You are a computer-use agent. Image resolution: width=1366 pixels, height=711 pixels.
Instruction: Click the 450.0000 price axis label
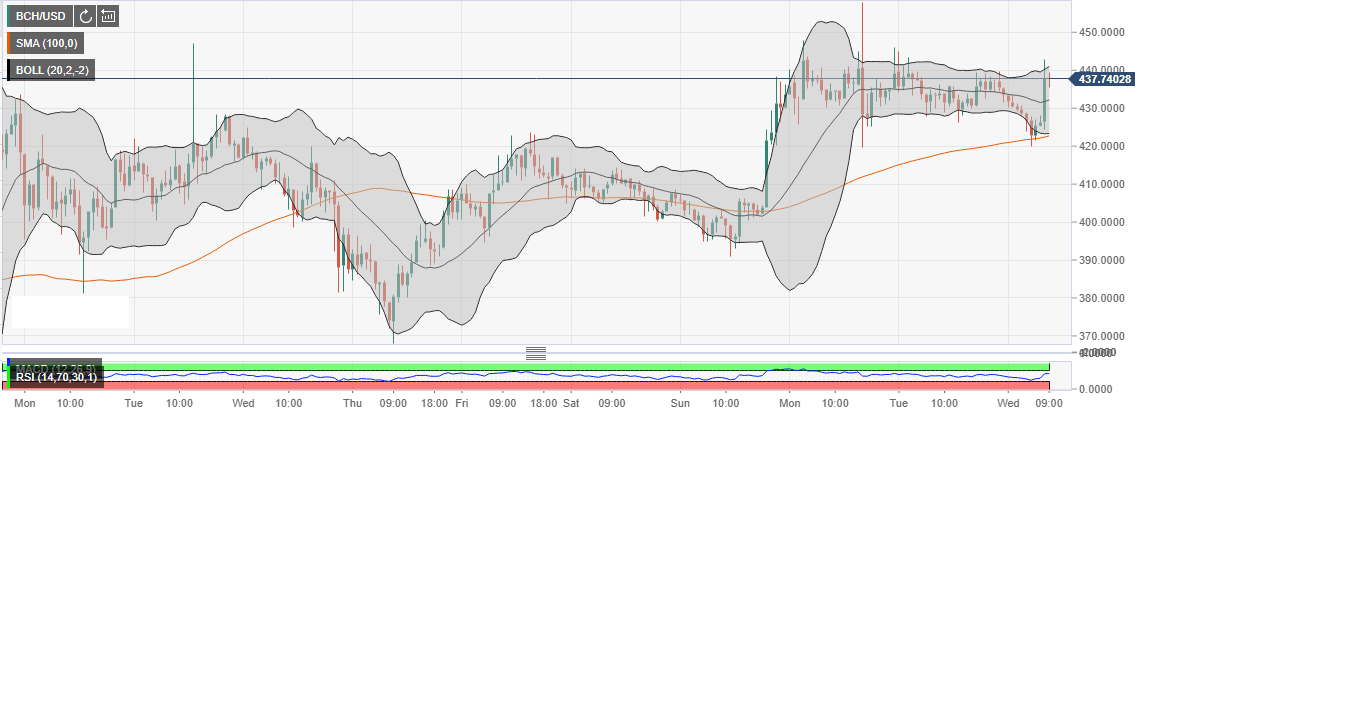tap(1102, 32)
